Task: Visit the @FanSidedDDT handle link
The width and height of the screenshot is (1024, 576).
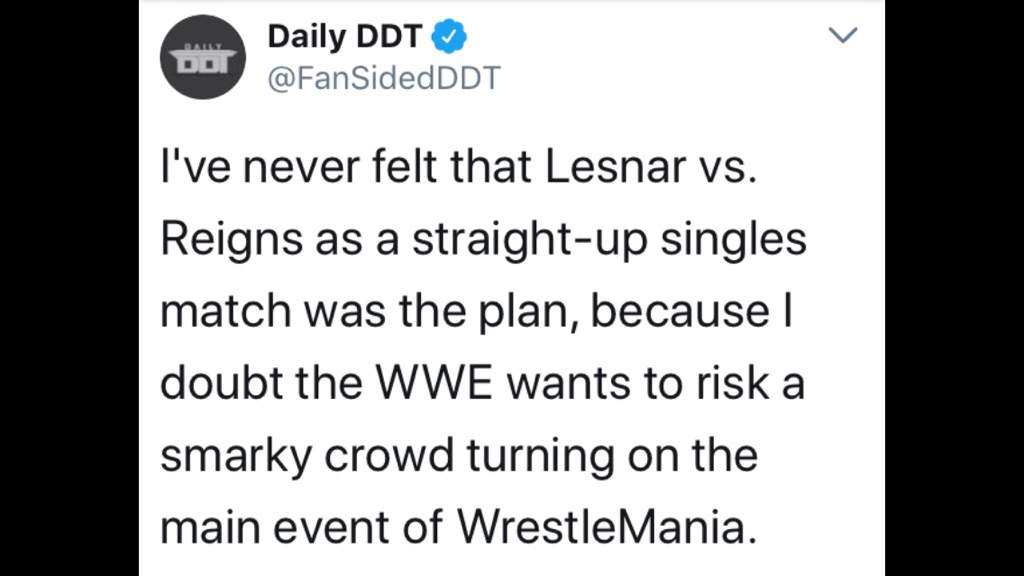Action: [x=384, y=78]
